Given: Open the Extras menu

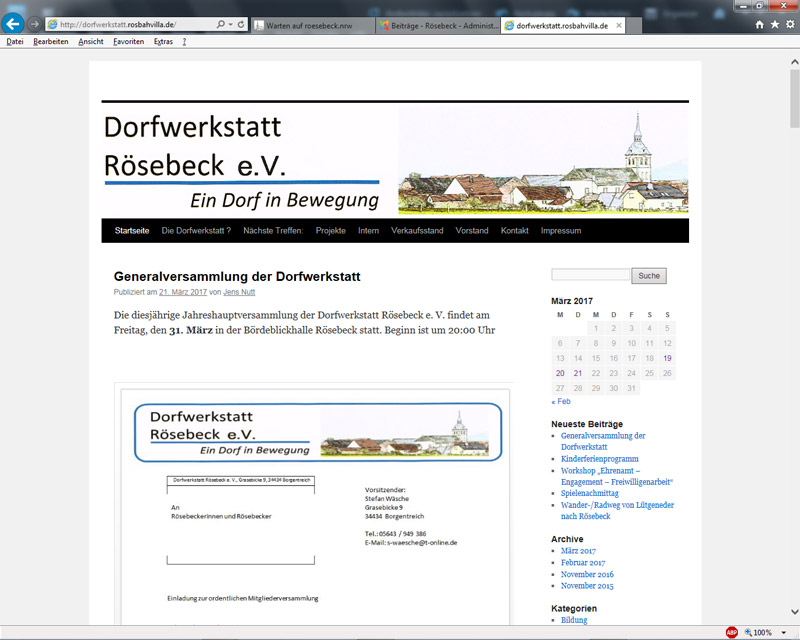Looking at the screenshot, I should click(163, 42).
